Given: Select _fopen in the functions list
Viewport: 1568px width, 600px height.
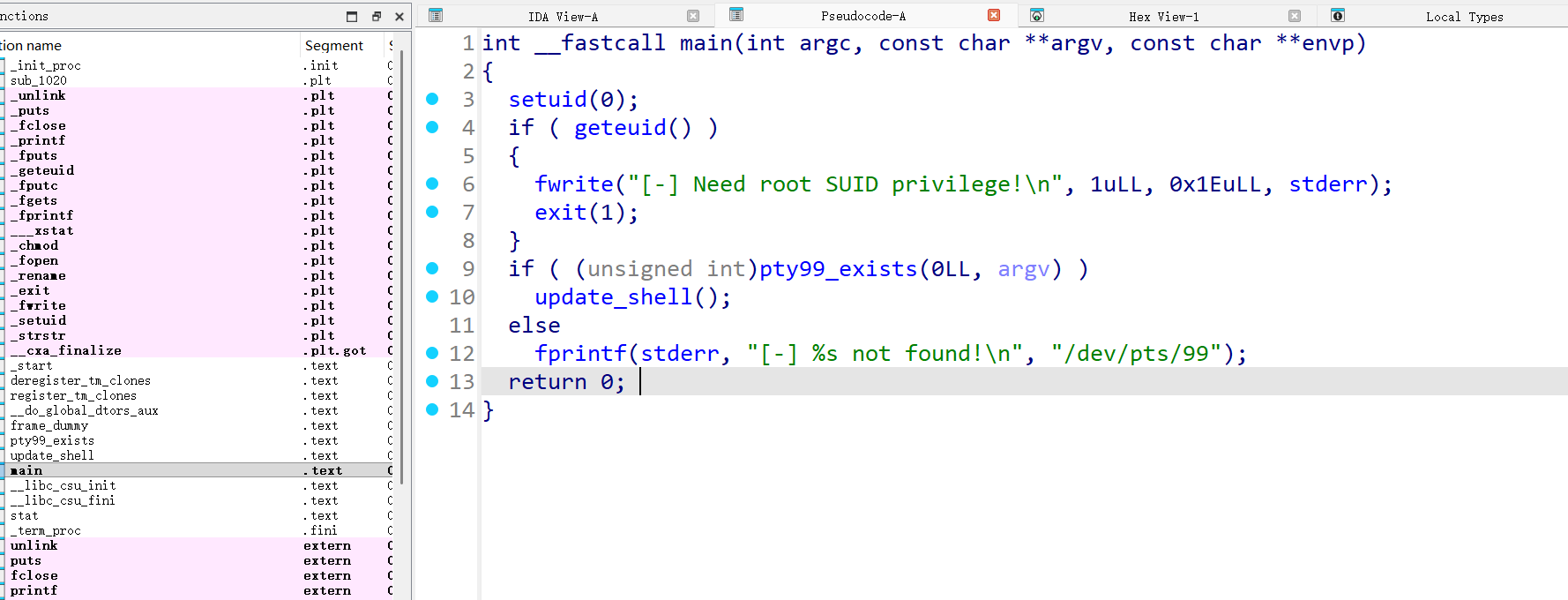Looking at the screenshot, I should tap(38, 260).
